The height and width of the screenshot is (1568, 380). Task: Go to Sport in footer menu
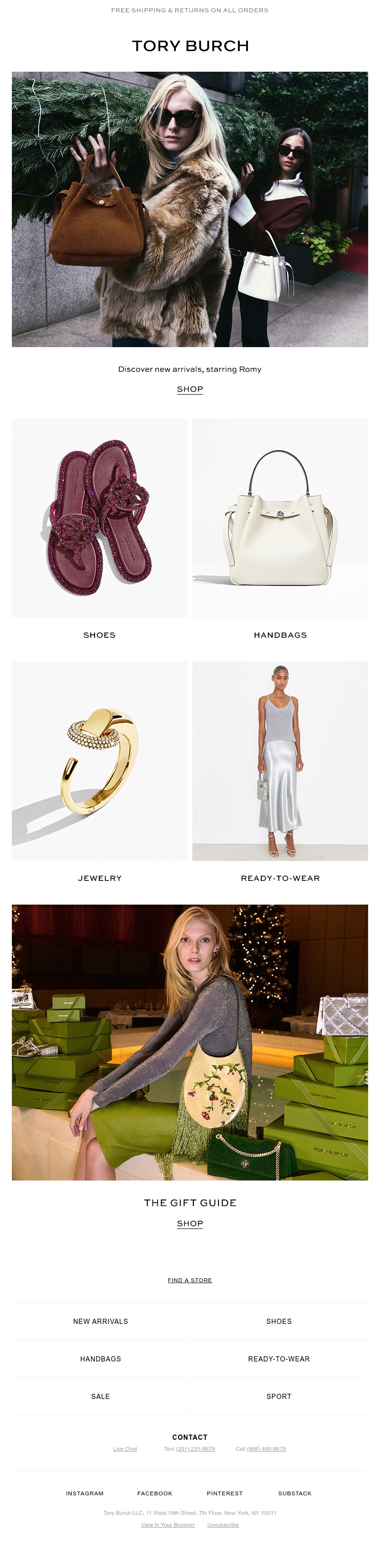[x=279, y=1397]
